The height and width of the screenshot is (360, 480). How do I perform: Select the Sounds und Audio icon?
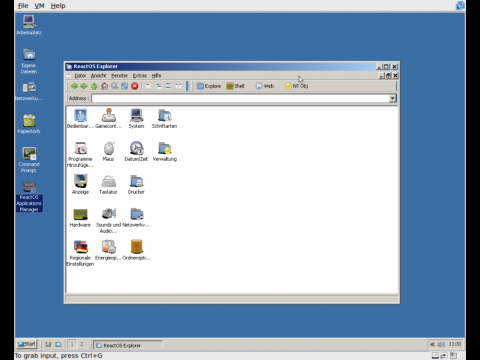108,220
